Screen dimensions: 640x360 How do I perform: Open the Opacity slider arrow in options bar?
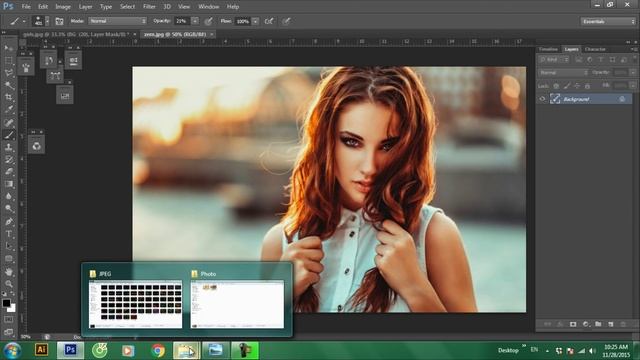(x=195, y=21)
